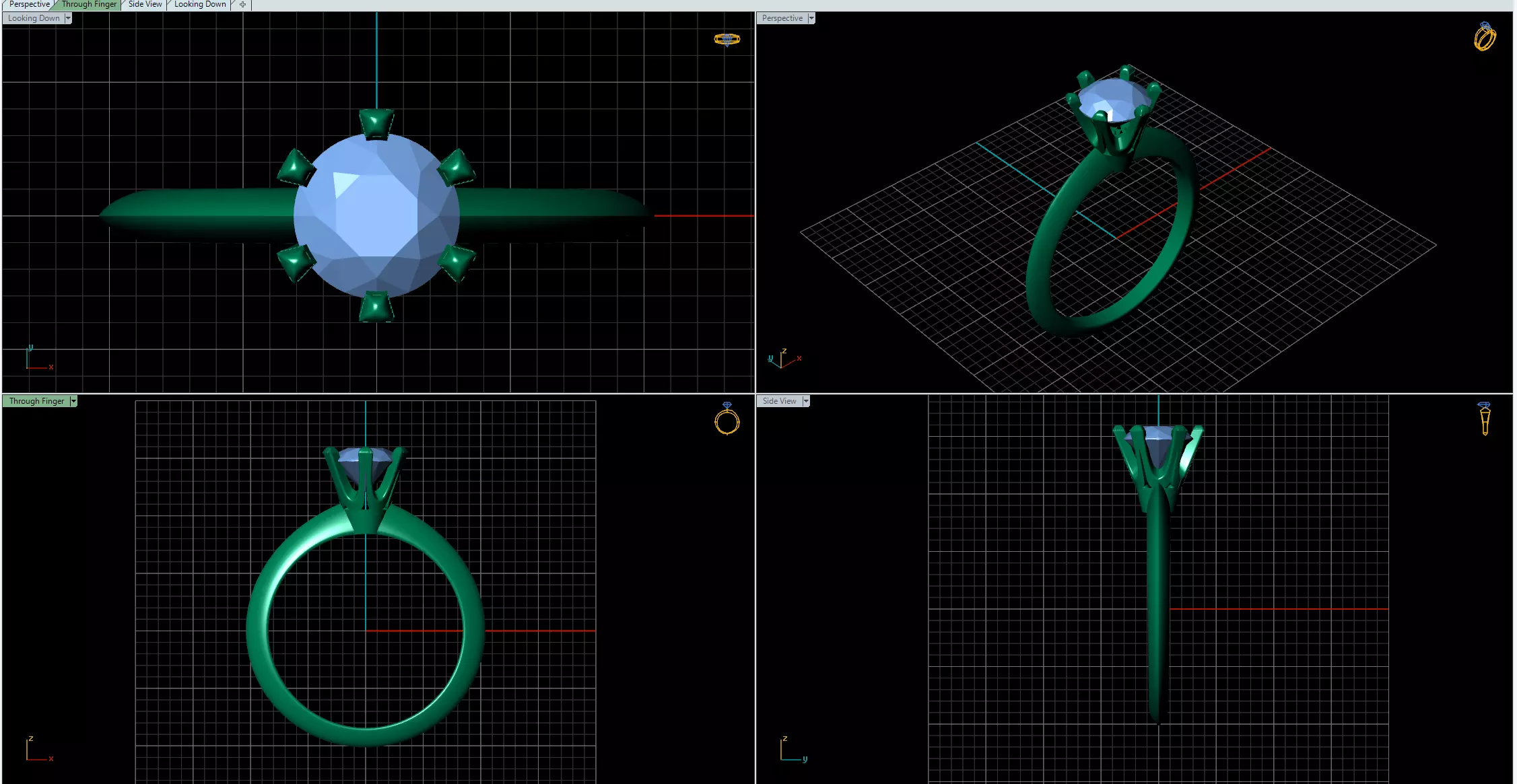Click the axis indicator in Looking Down viewport
Screen dimensions: 1517x784
(x=38, y=358)
